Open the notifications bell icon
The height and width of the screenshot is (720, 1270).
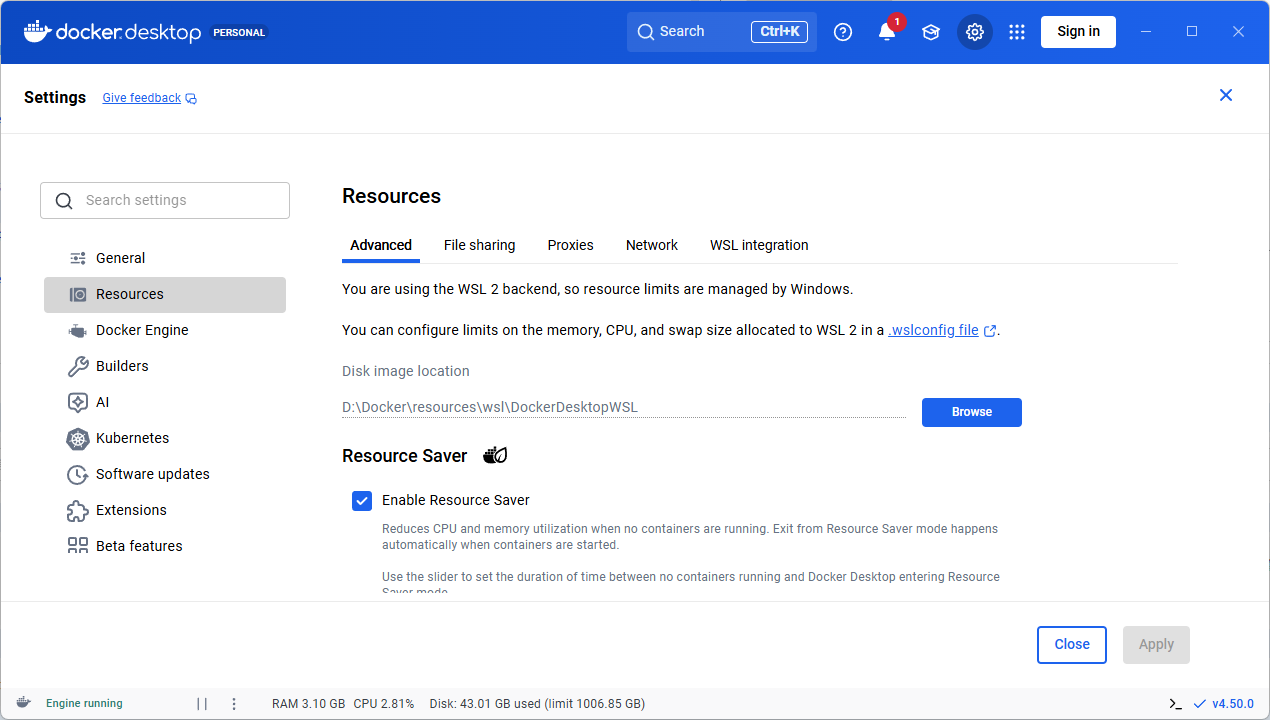(x=887, y=32)
